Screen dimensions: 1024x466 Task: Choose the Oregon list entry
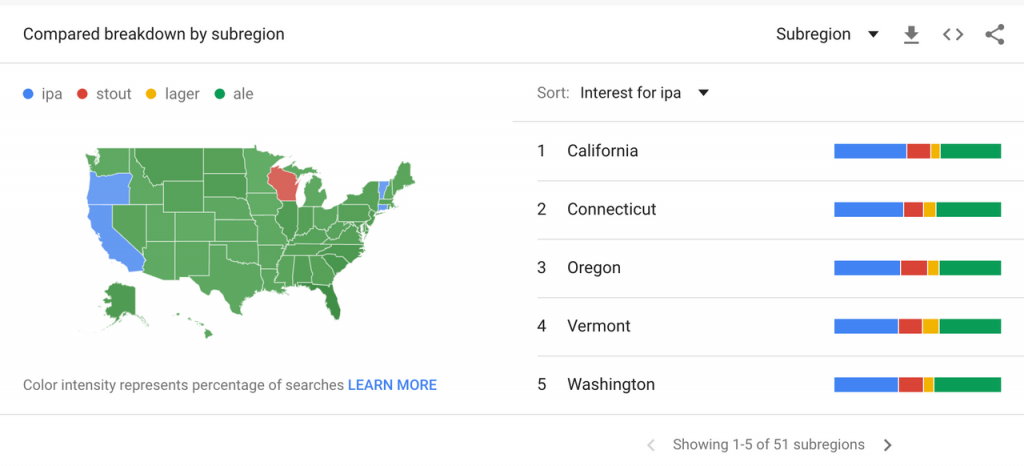coord(769,268)
